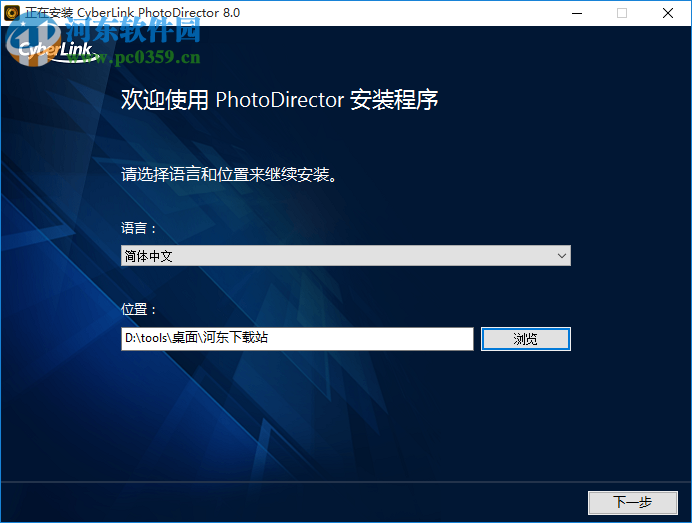Click the 请选择语言和位置来继续安装 instruction text

[229, 175]
